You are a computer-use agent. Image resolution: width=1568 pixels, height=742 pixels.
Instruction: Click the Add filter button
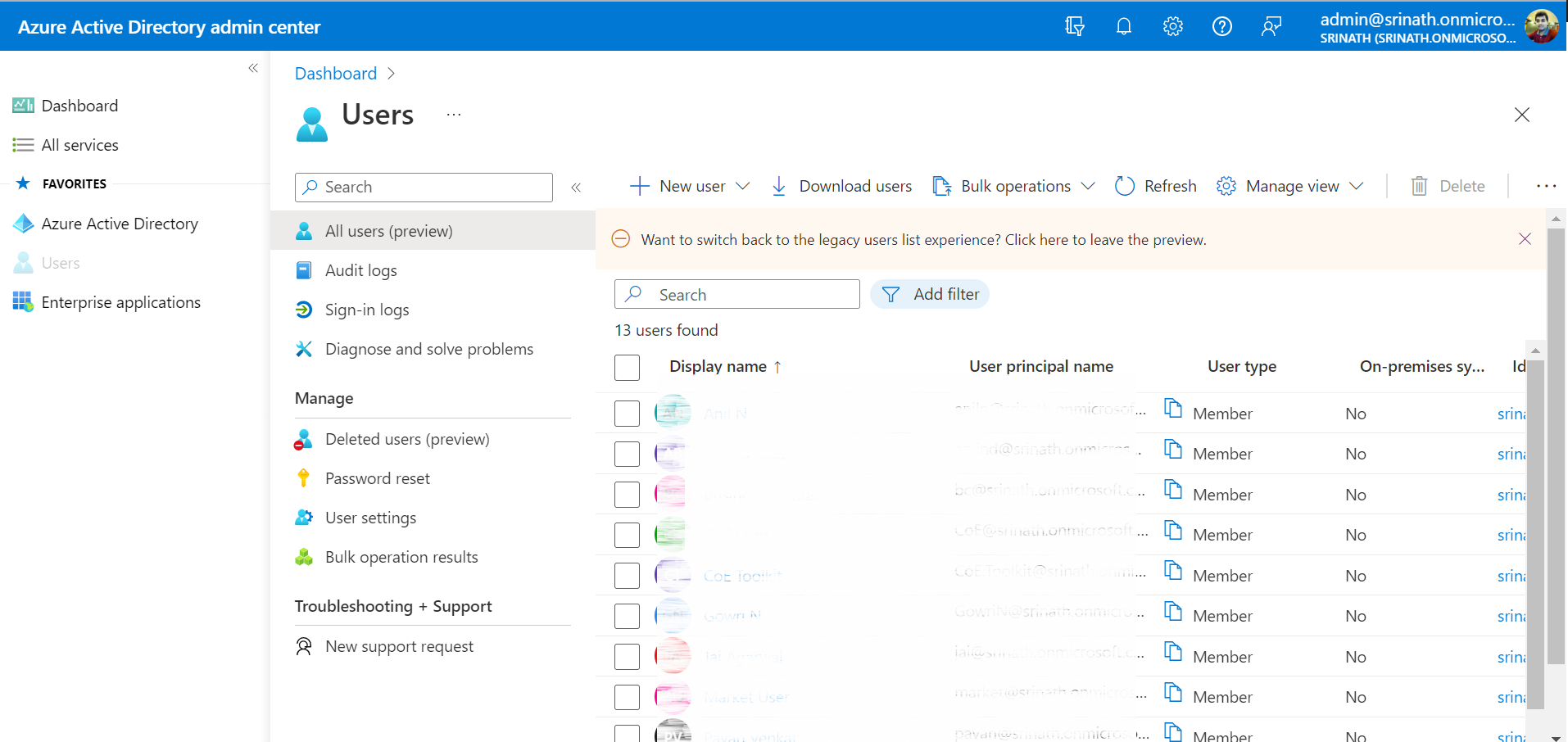(930, 295)
